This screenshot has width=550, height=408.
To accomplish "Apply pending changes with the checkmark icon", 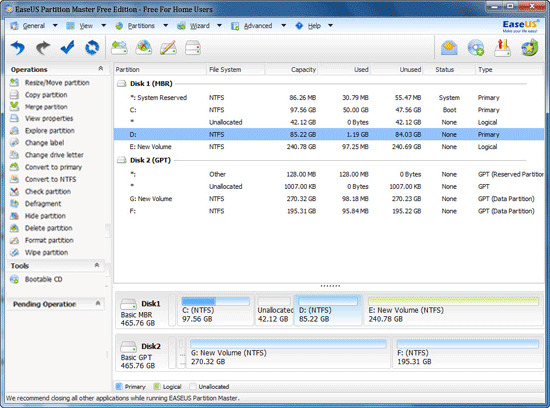I will [x=67, y=47].
